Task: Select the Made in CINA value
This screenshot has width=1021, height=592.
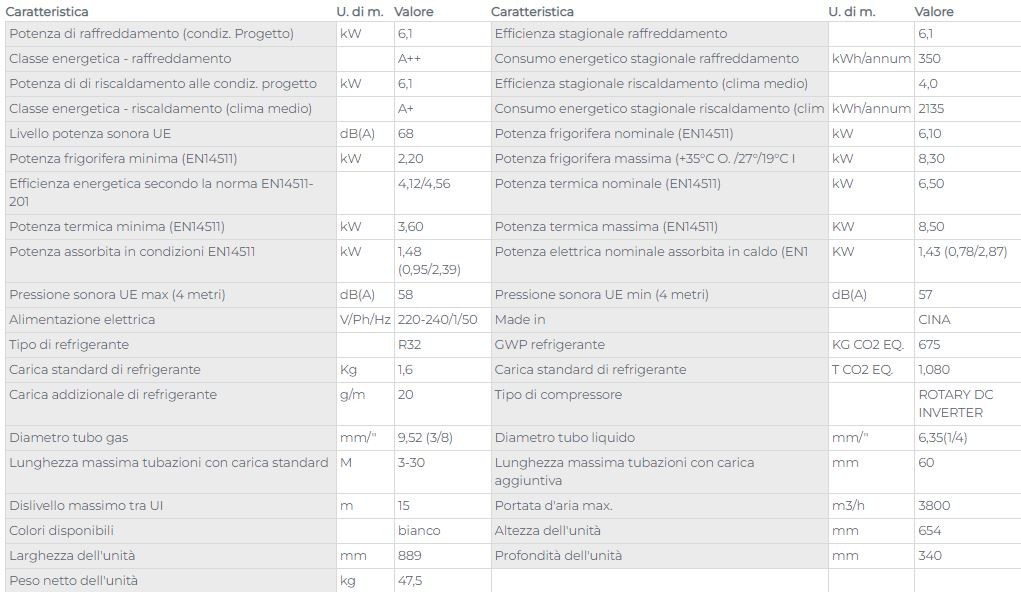Action: pyautogui.click(x=934, y=320)
